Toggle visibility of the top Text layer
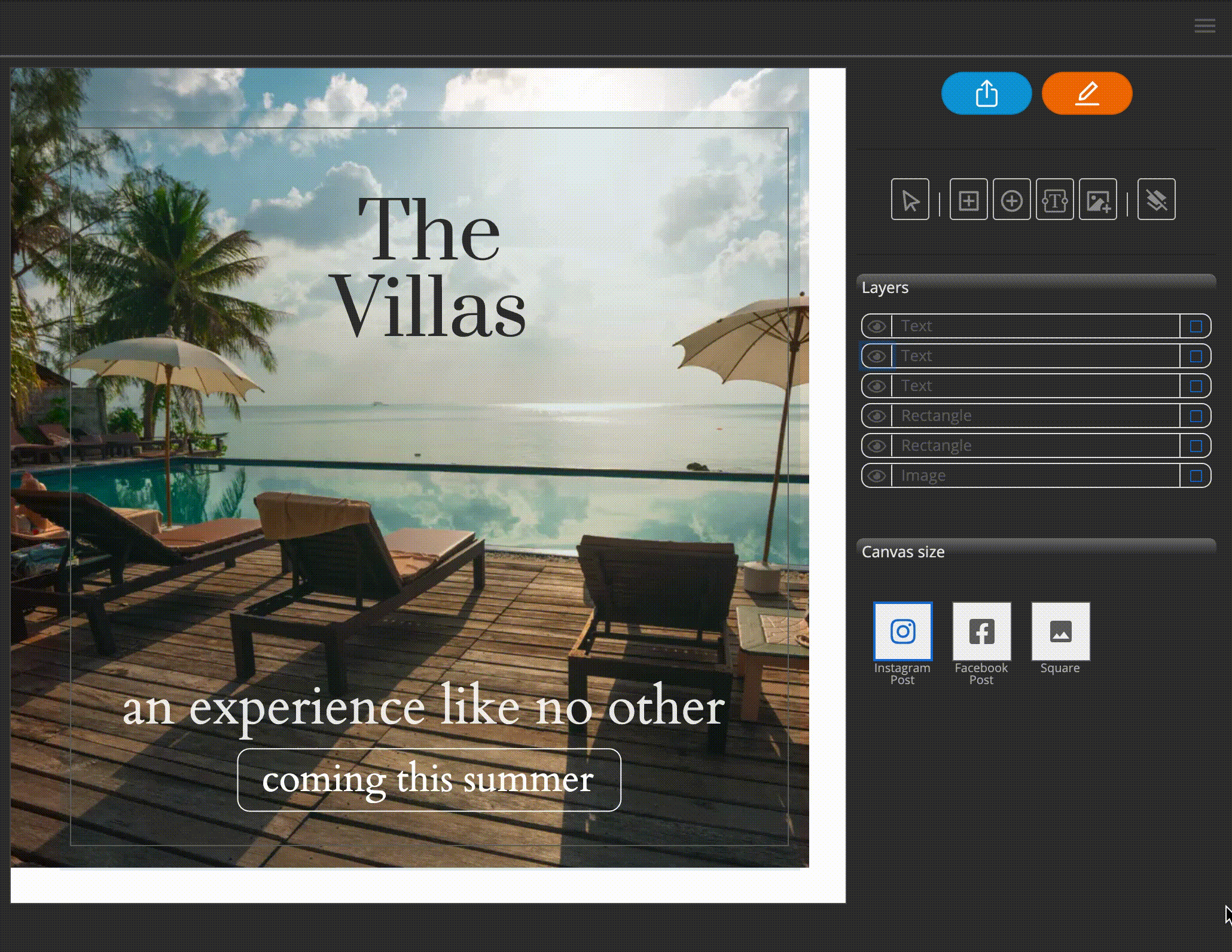 point(877,326)
